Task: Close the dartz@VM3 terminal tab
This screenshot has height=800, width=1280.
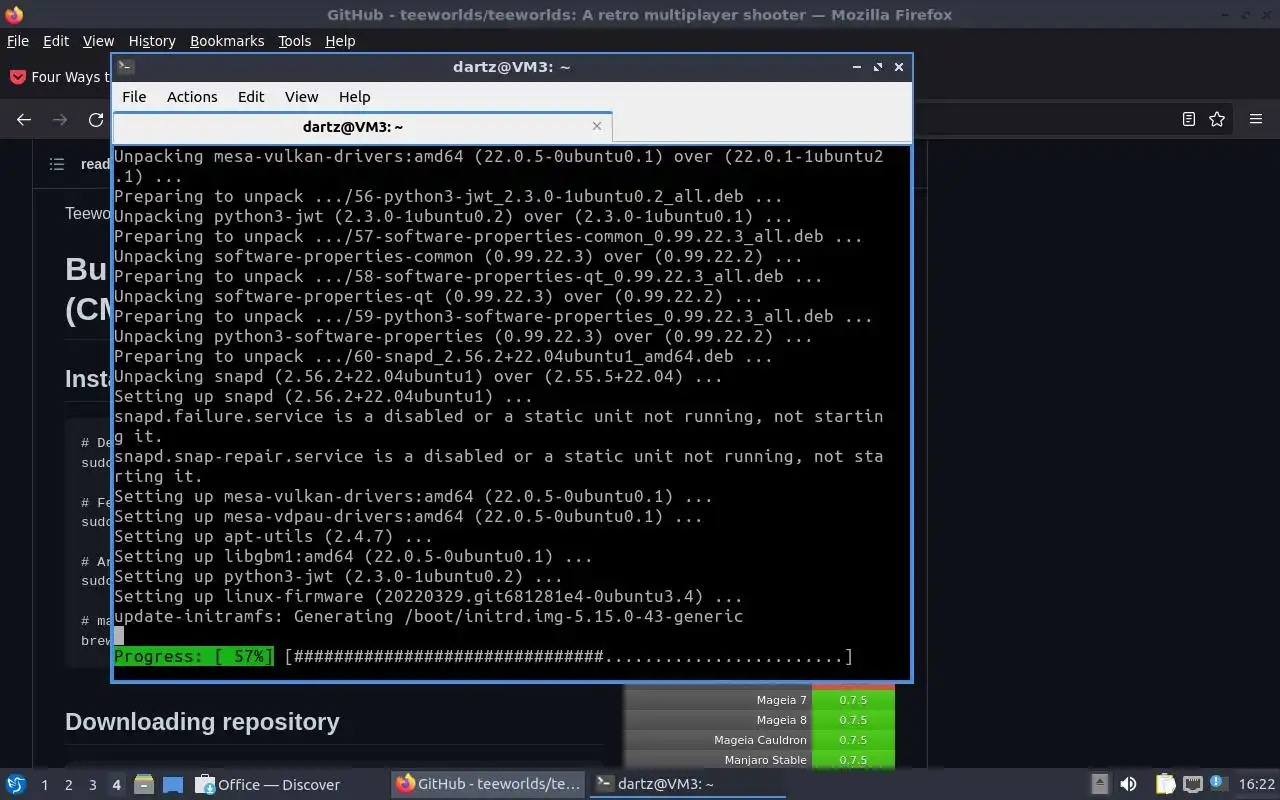Action: pyautogui.click(x=597, y=126)
